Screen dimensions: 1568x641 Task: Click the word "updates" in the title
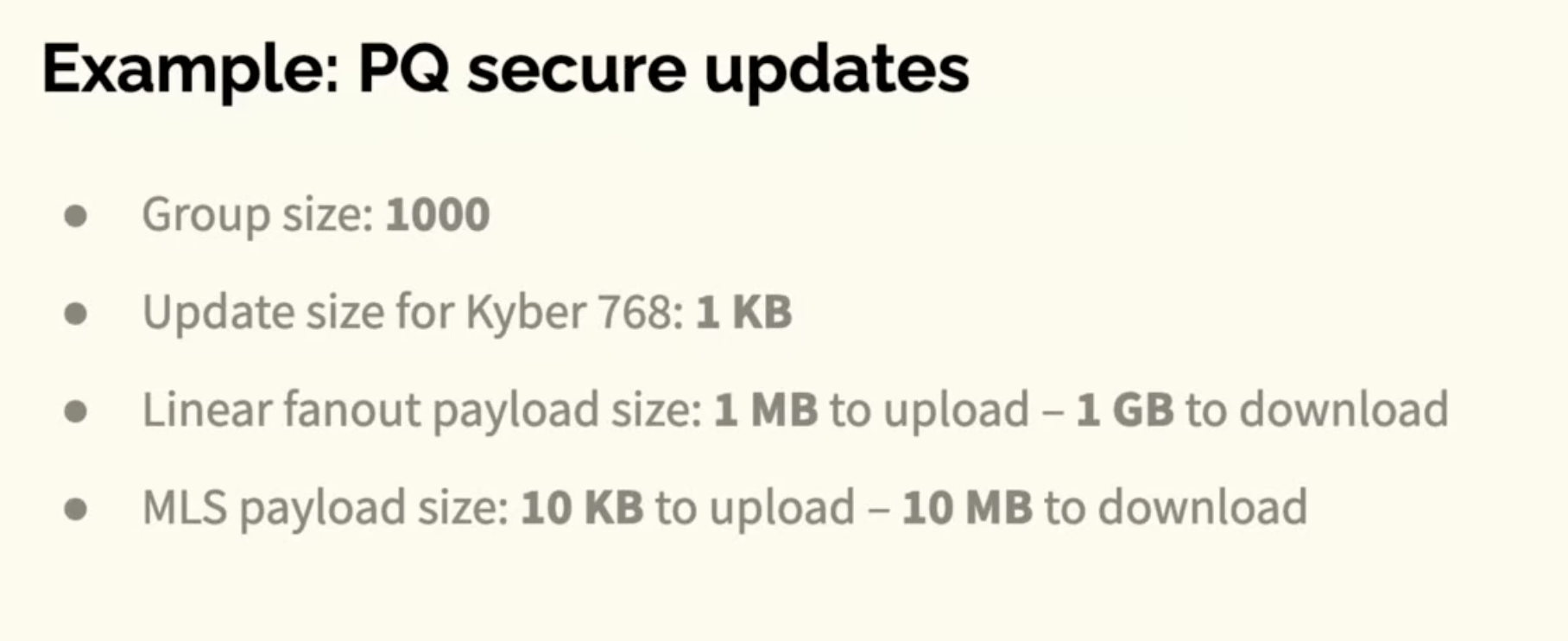837,69
